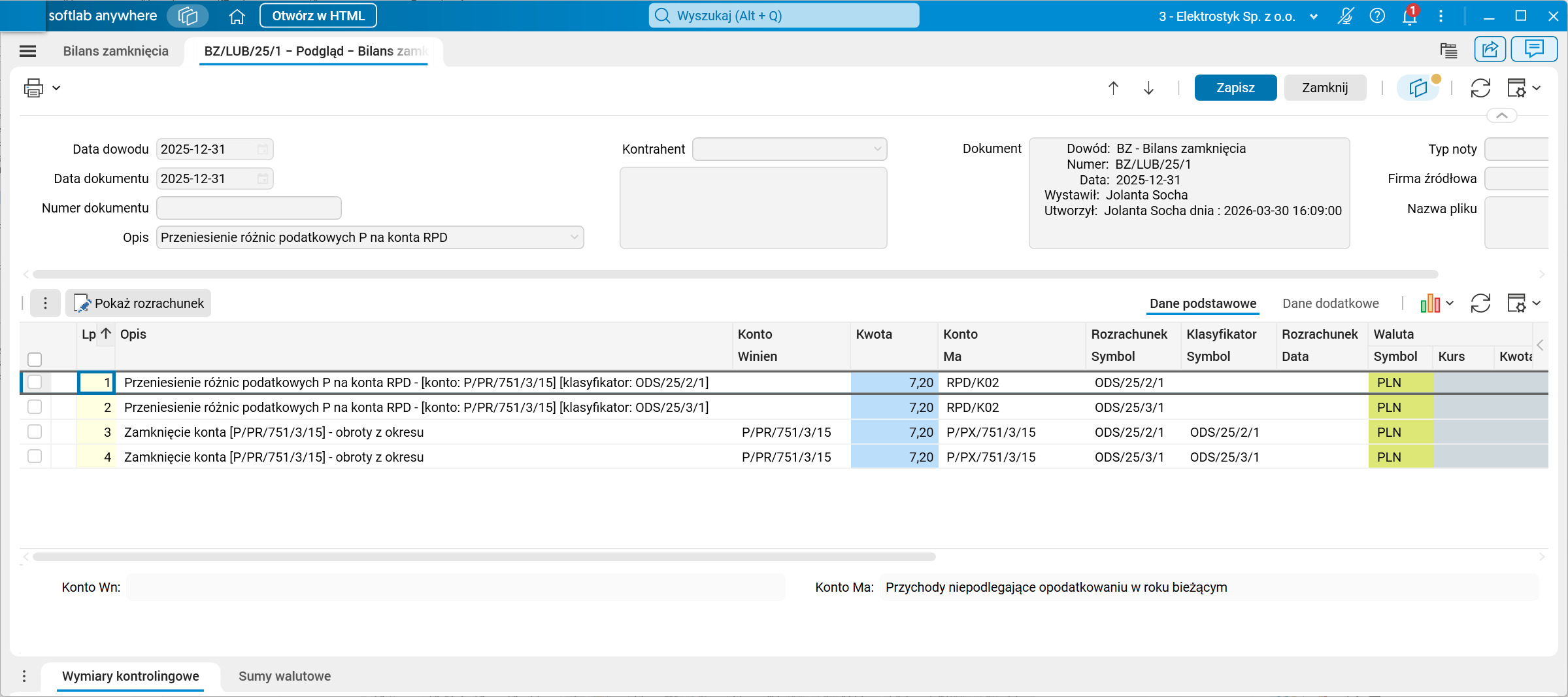Viewport: 1568px width, 697px height.
Task: Expand table view settings dropdown arrow
Action: click(1537, 303)
